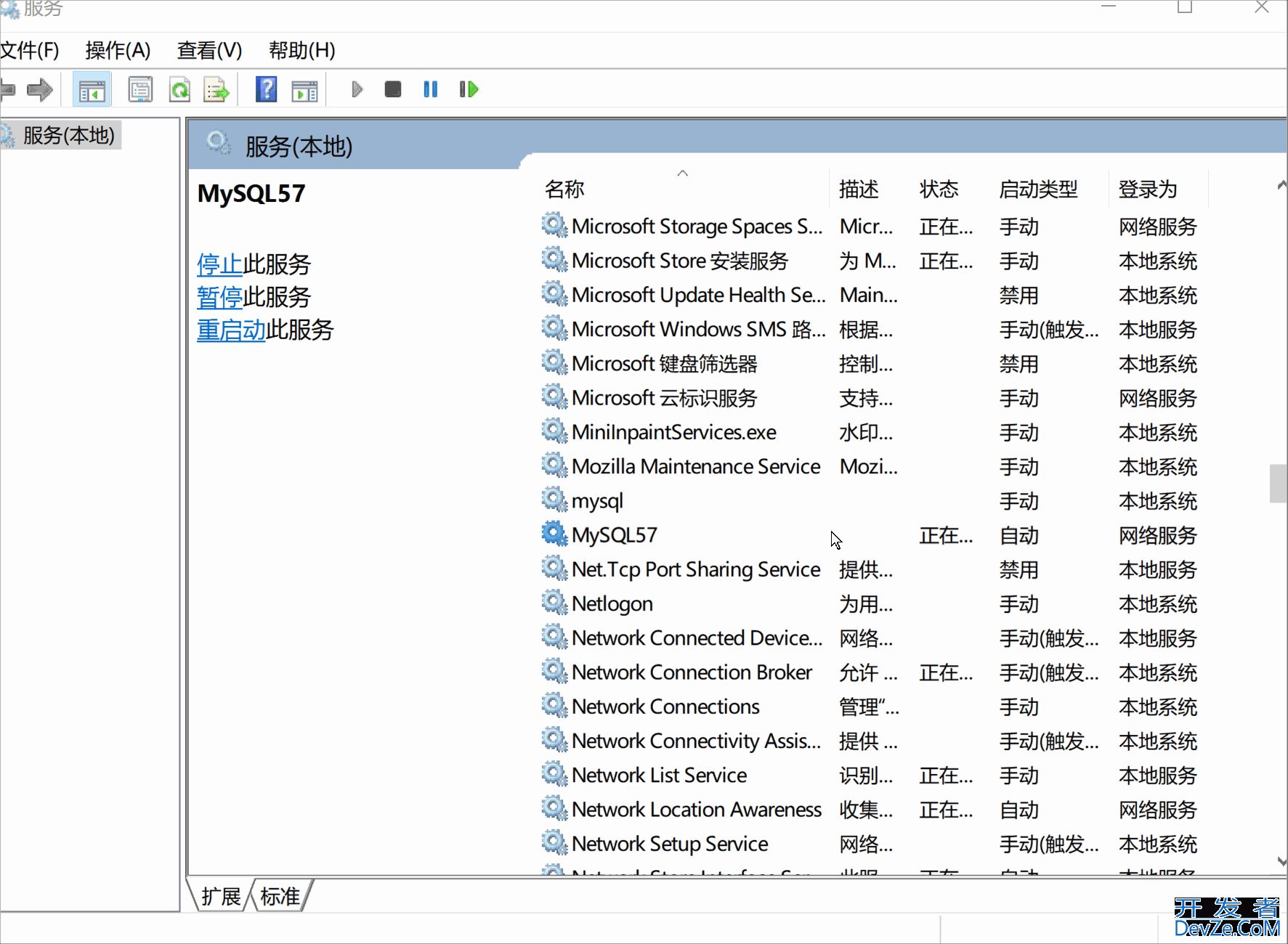The image size is (1288, 944).
Task: Open the 文件(F) menu
Action: tap(30, 50)
